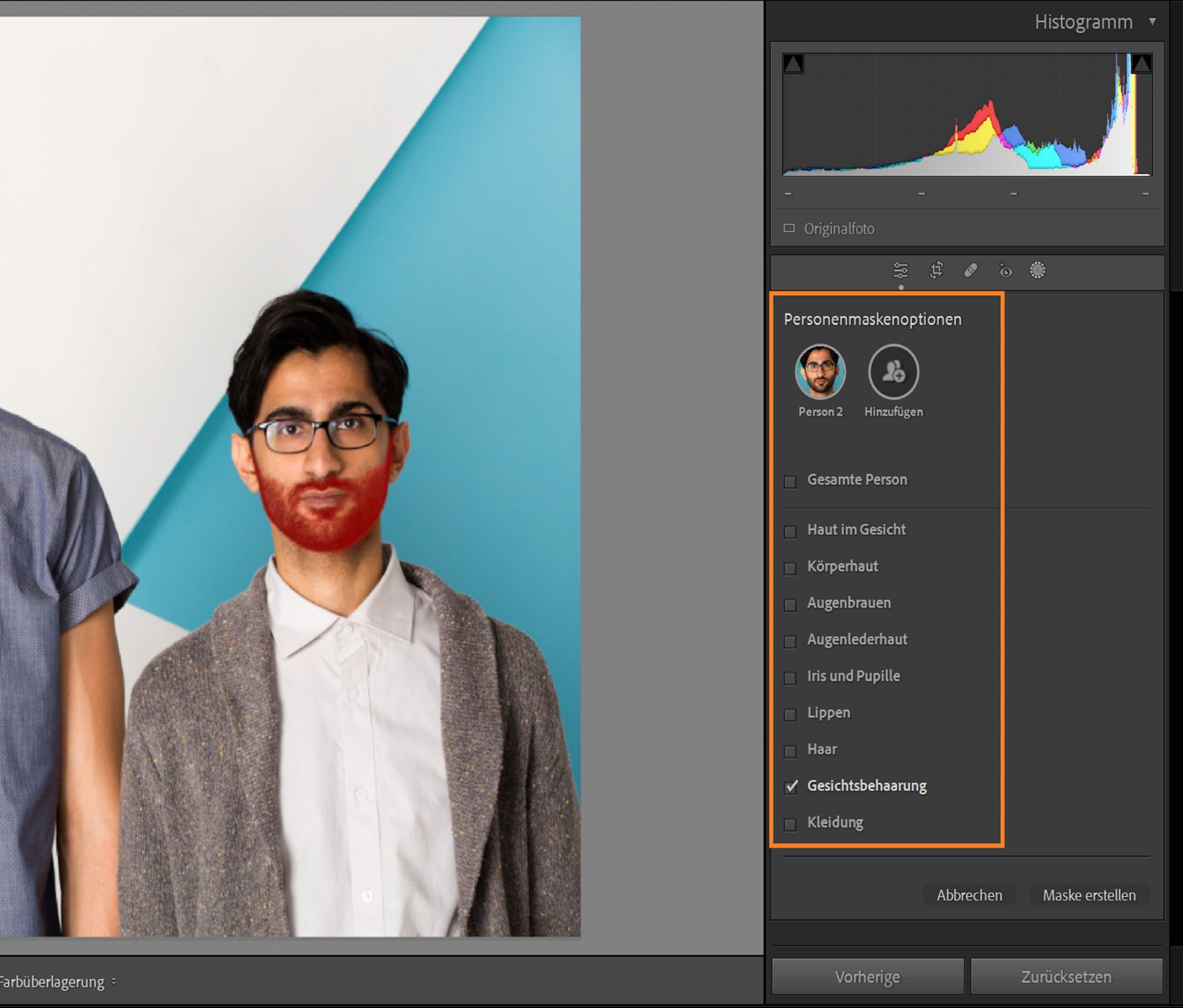Toggle the Originalfoto checkbox
The width and height of the screenshot is (1183, 1008).
[789, 229]
